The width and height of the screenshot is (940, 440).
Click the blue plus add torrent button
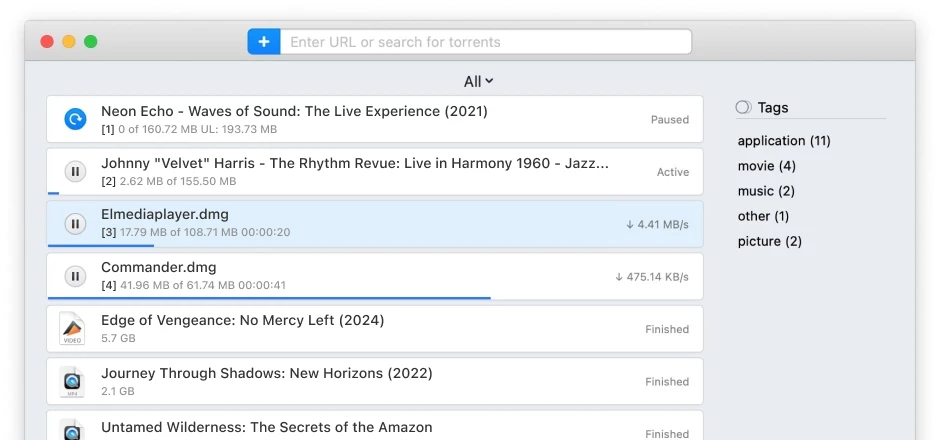coord(264,42)
